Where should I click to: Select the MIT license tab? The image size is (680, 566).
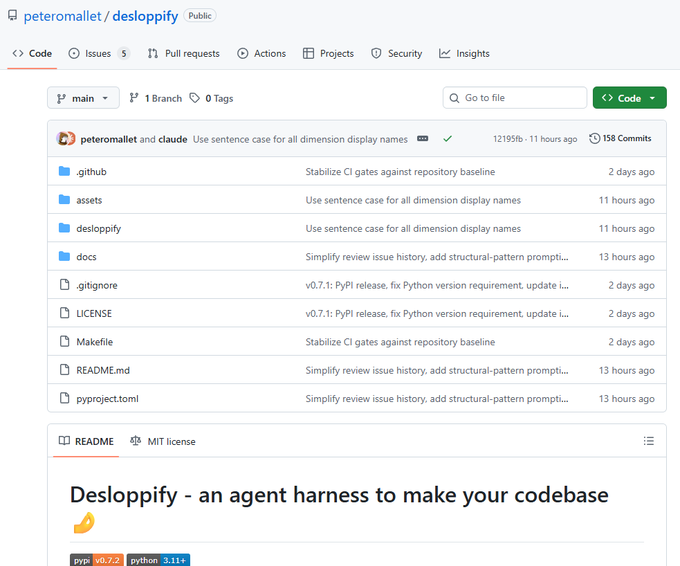pyautogui.click(x=163, y=441)
